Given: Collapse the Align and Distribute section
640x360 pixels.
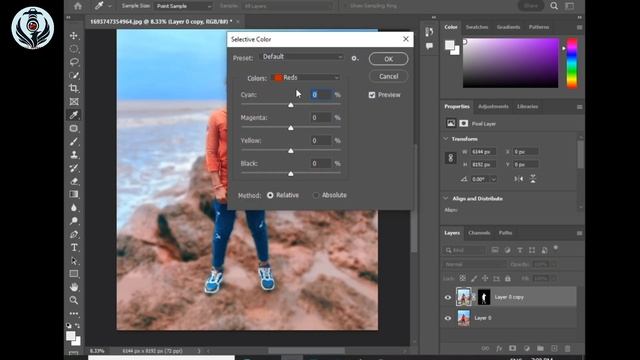Looking at the screenshot, I should pos(446,198).
